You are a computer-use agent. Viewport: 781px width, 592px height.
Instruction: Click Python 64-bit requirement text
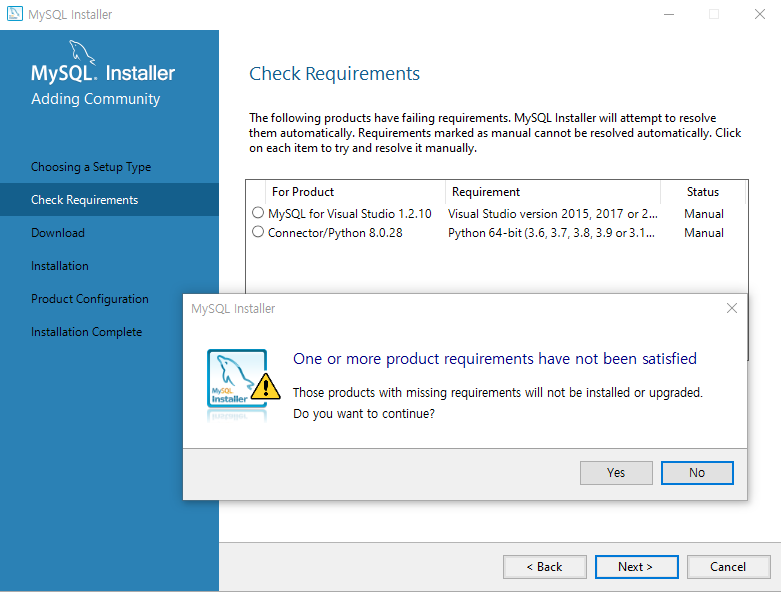click(x=551, y=233)
